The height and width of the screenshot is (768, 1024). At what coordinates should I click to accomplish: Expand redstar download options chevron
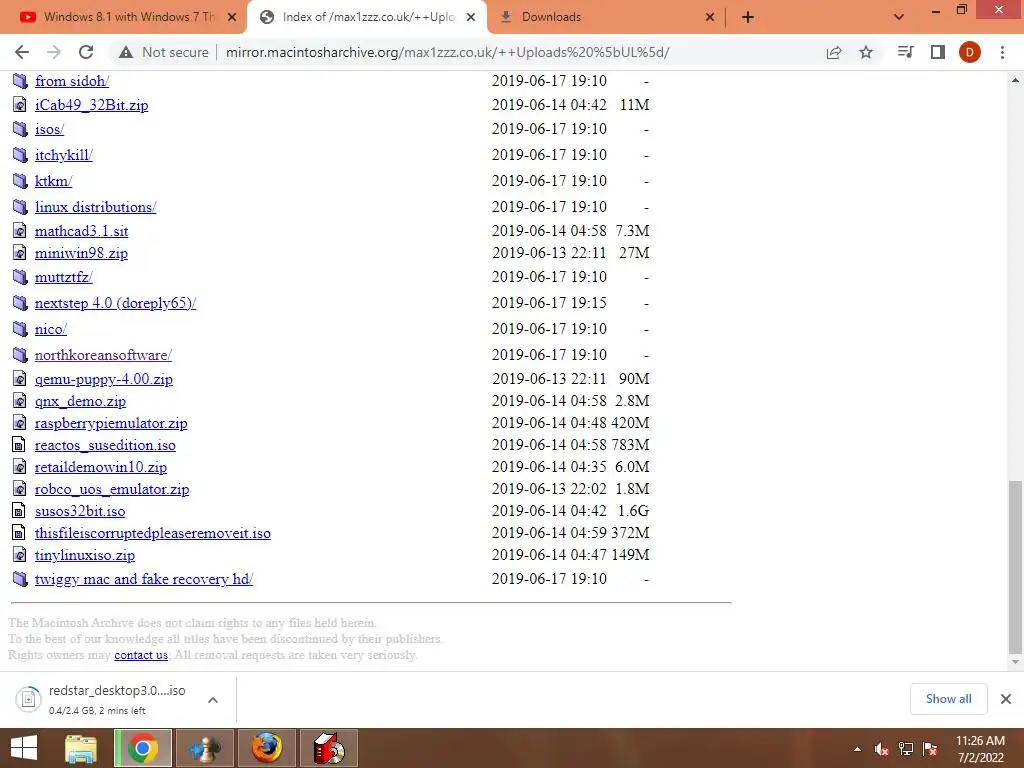(x=213, y=700)
